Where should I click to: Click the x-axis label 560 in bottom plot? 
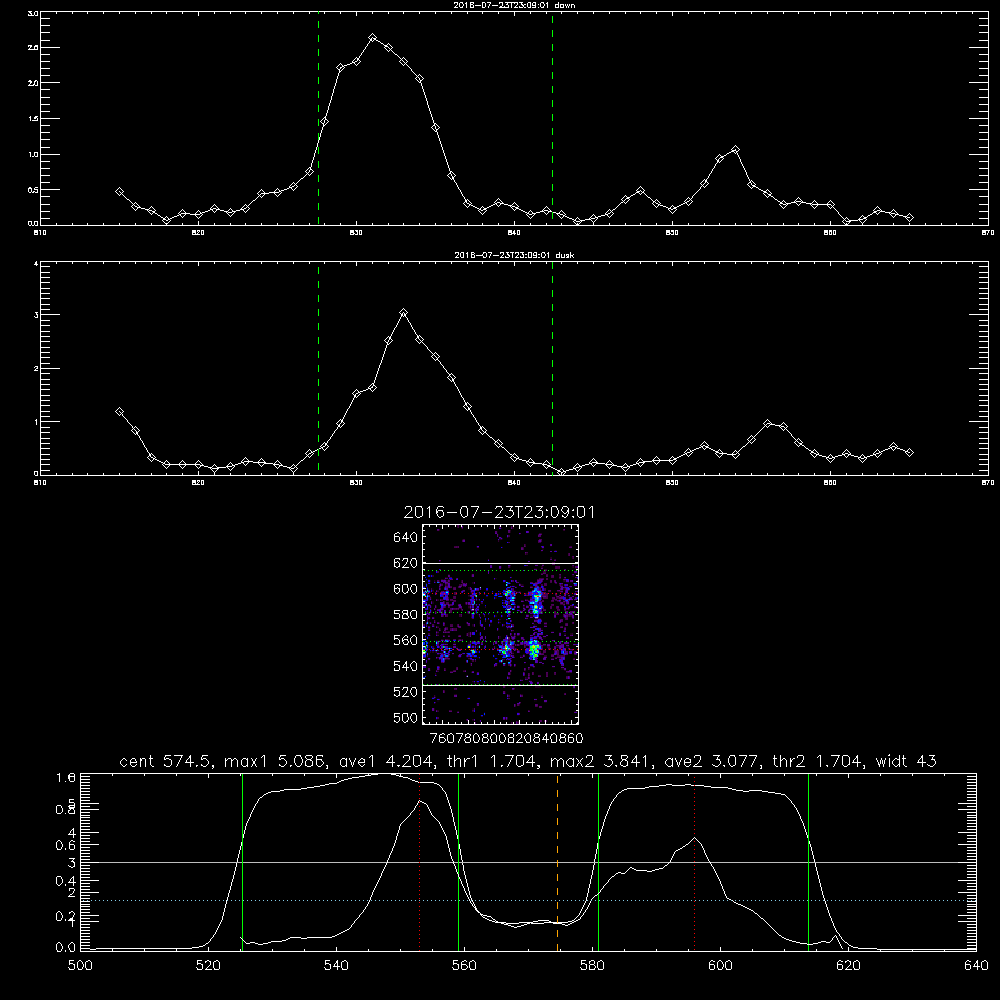(x=464, y=966)
